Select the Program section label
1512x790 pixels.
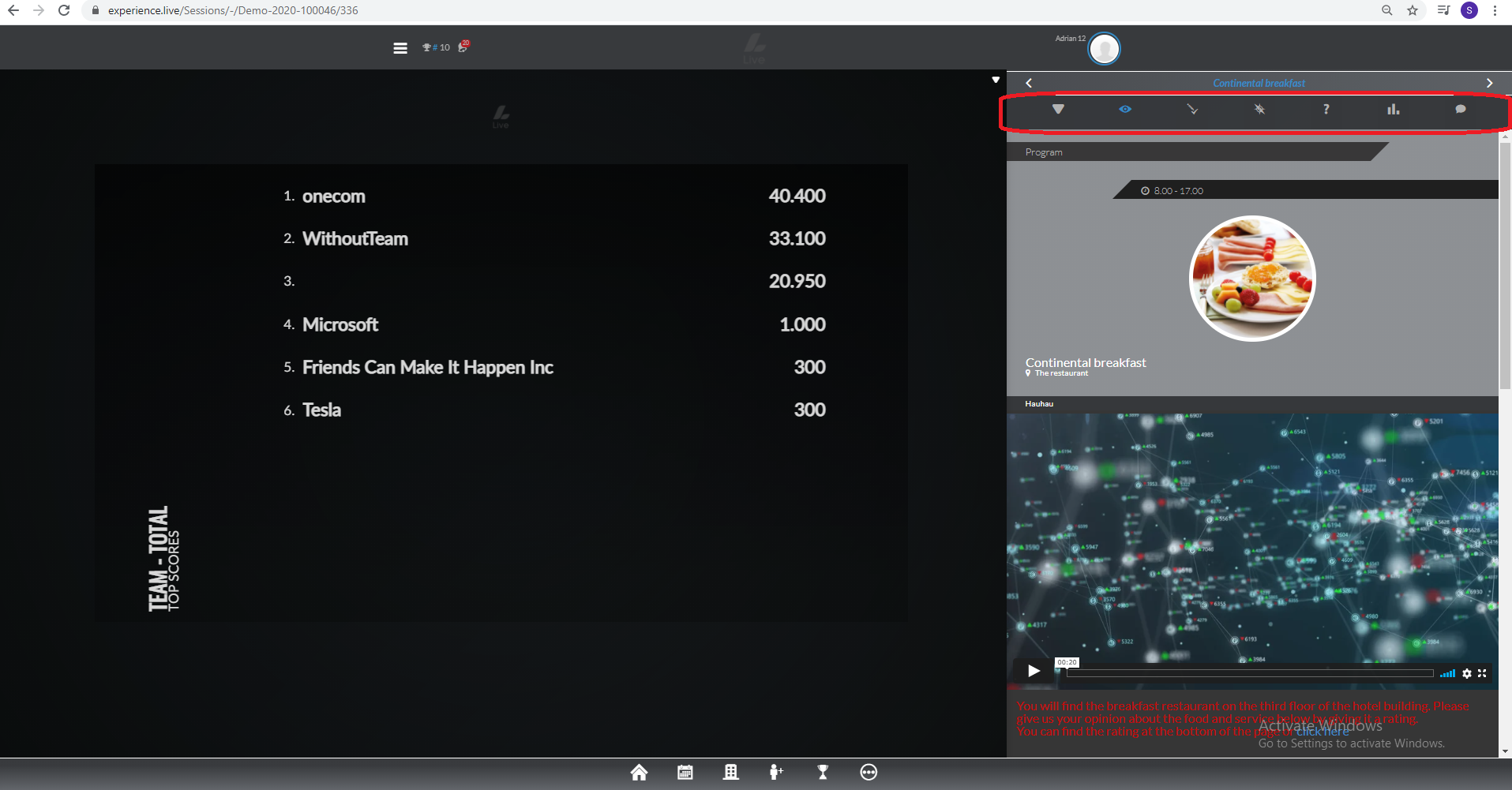1044,152
